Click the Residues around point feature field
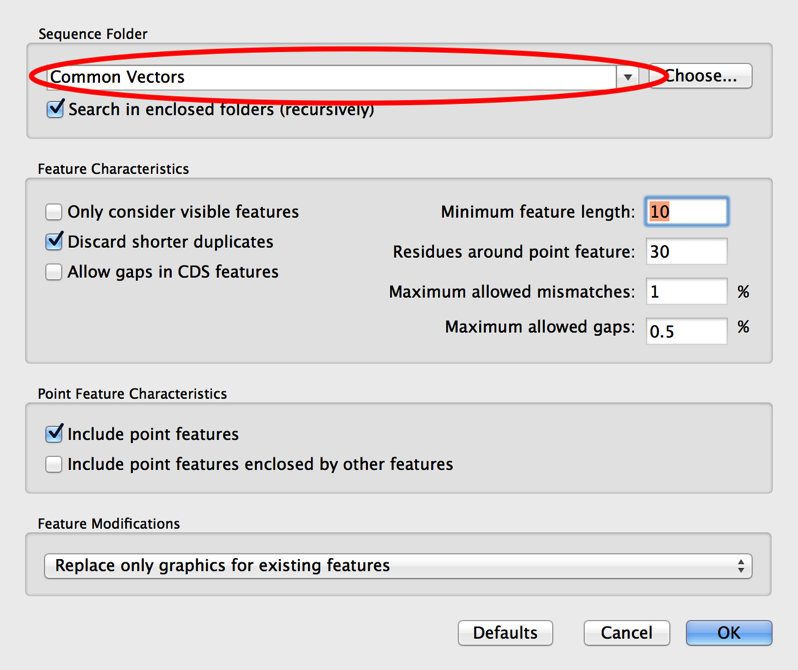 pos(686,252)
